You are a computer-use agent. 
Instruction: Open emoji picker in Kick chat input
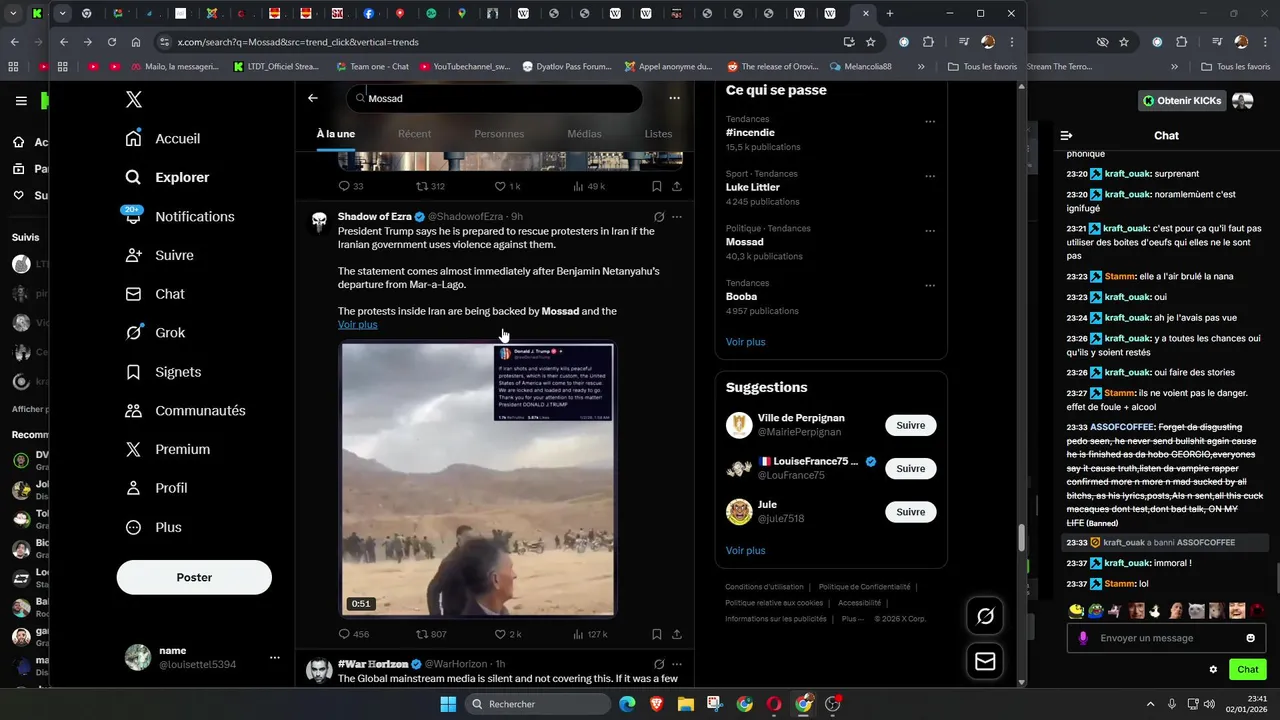(1250, 638)
